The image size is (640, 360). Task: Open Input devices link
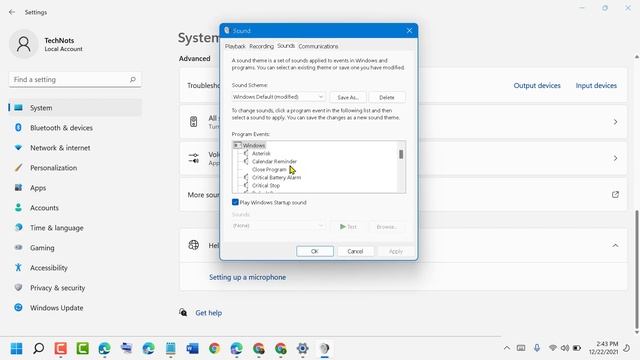coord(596,85)
